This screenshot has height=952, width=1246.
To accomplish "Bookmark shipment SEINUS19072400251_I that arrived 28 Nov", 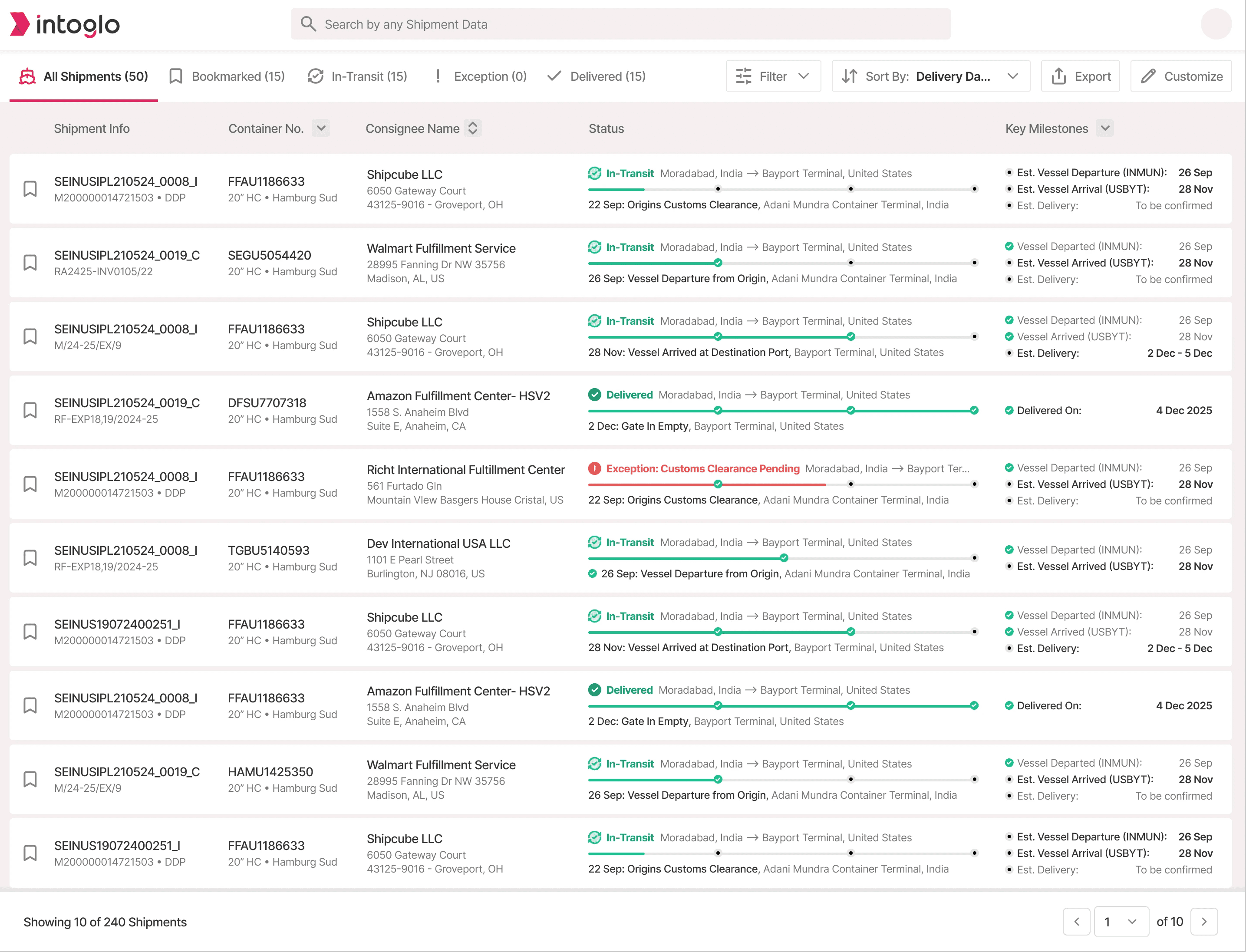I will [30, 631].
